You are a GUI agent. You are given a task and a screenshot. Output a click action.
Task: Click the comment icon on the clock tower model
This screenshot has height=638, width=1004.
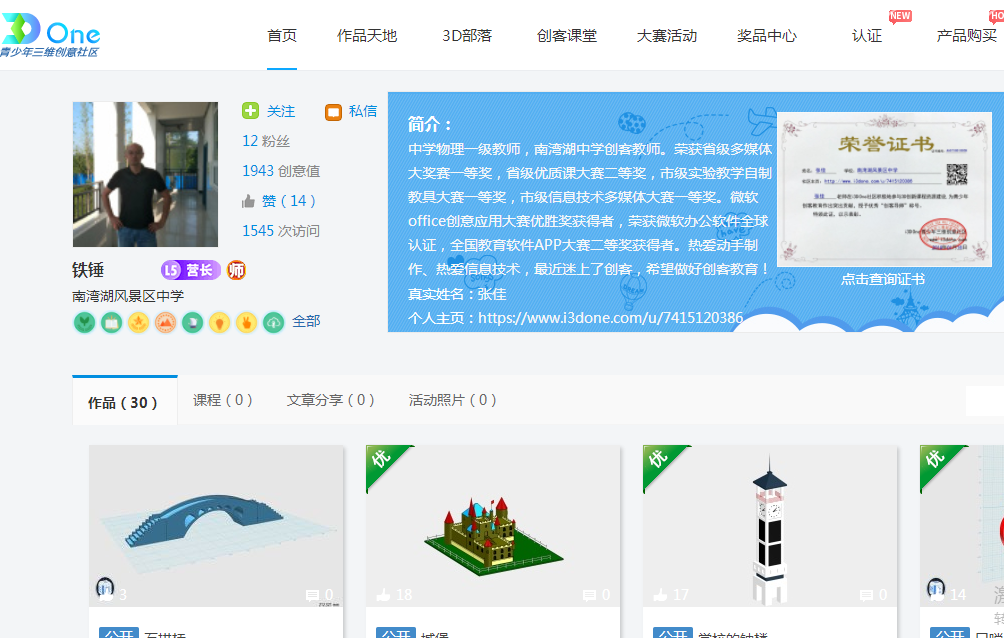click(866, 595)
